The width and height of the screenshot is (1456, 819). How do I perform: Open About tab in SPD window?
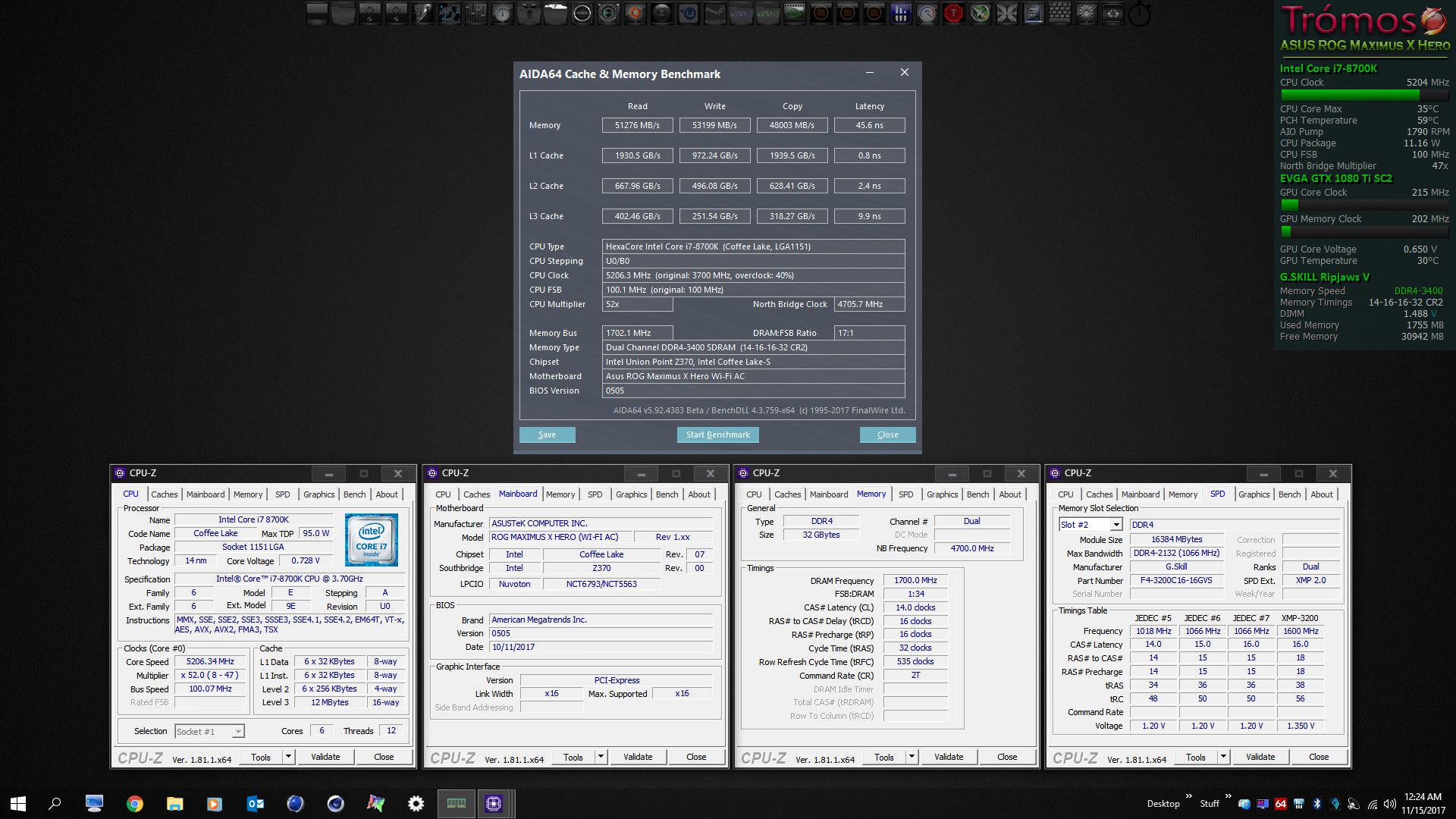pos(1321,494)
